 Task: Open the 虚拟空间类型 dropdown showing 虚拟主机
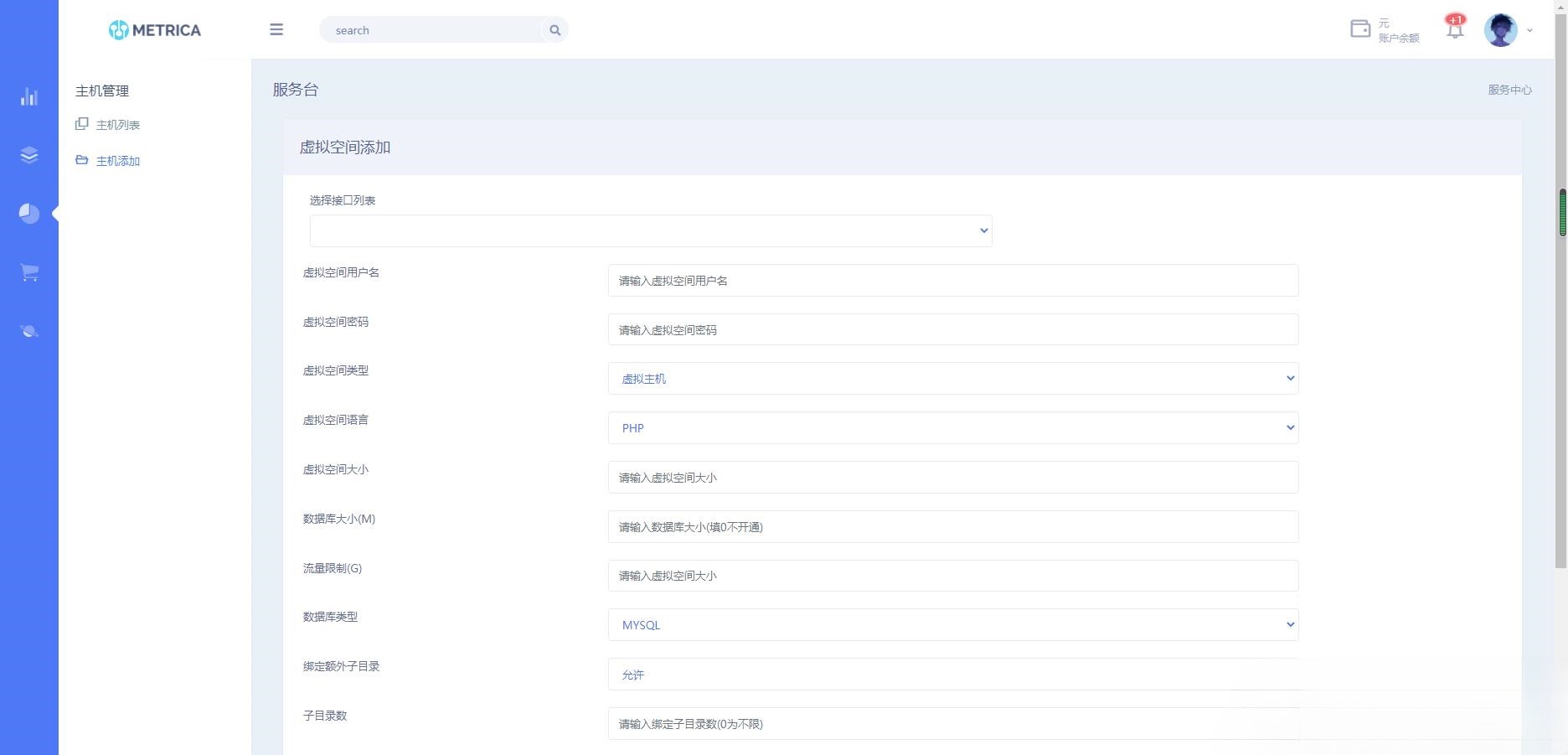click(952, 378)
